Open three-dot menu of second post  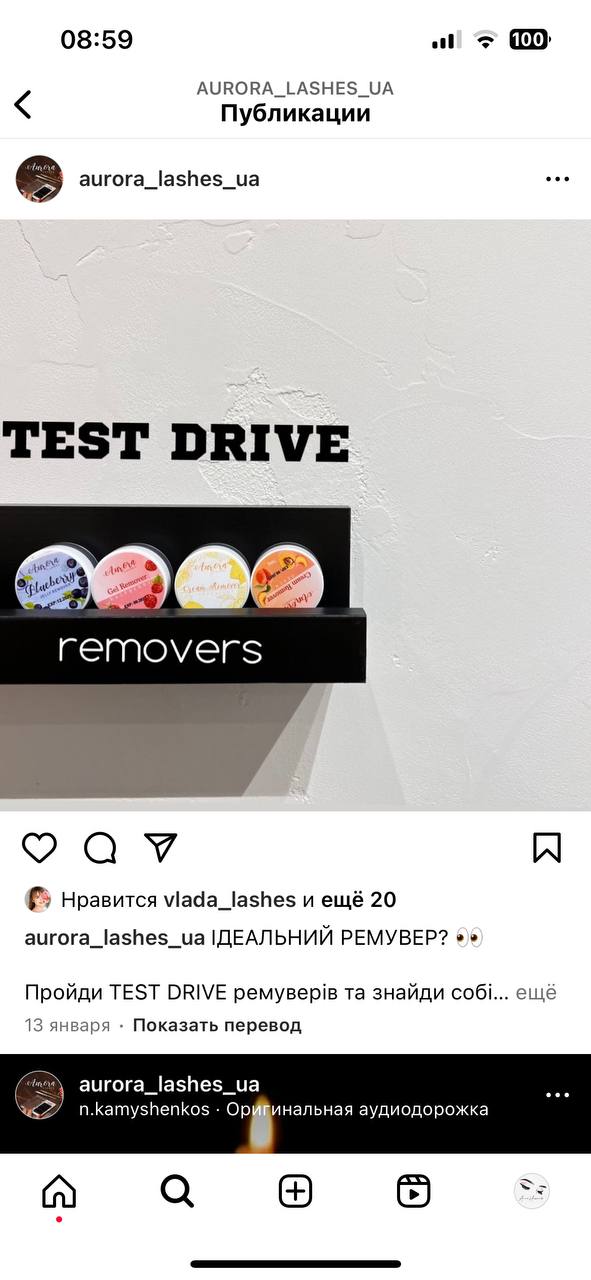point(557,1095)
